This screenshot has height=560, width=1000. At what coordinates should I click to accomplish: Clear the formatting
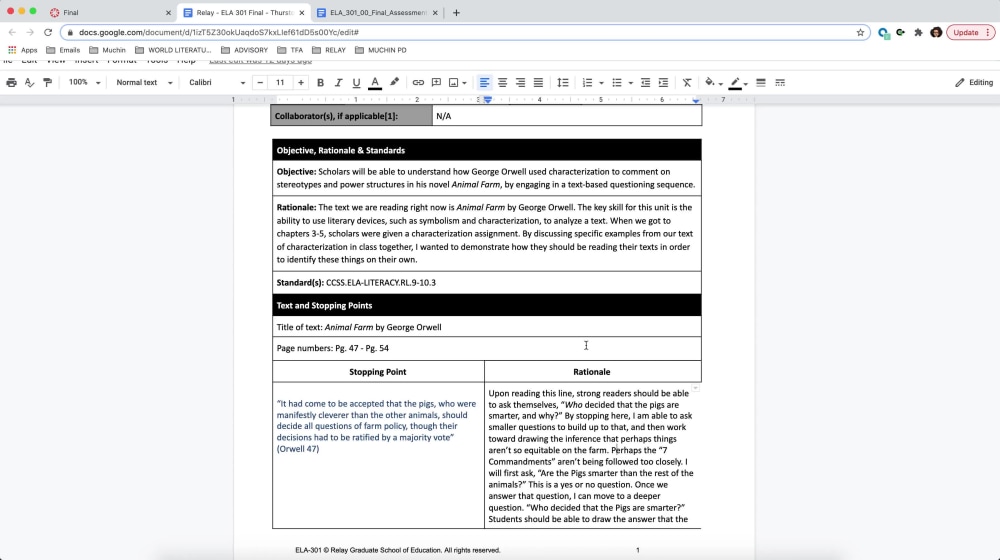(687, 82)
